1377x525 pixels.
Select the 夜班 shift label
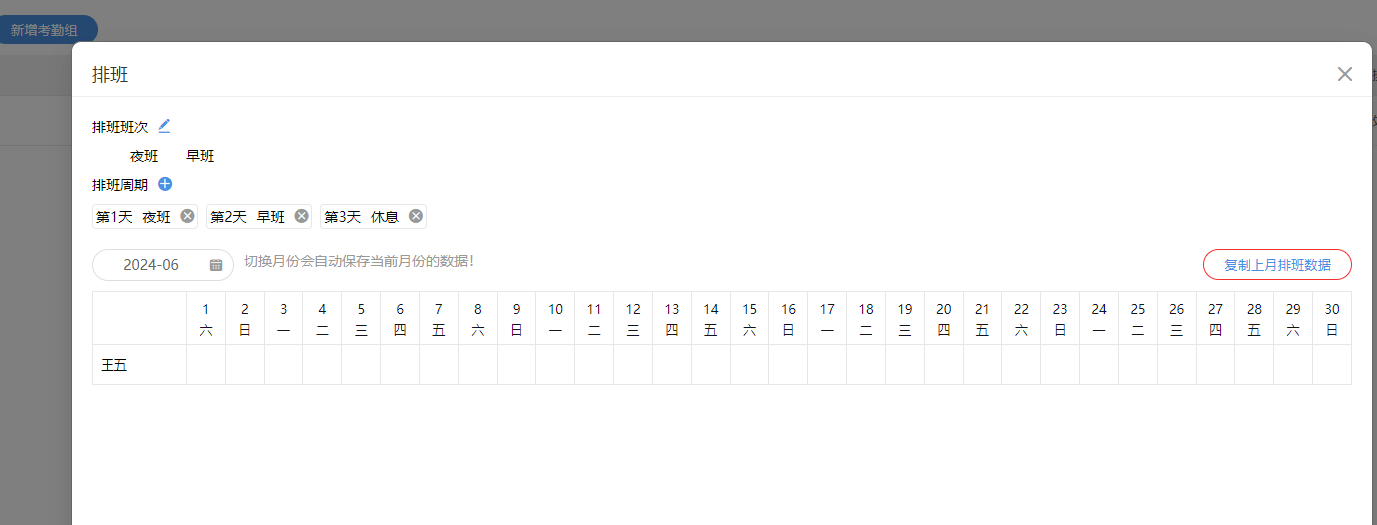[144, 156]
